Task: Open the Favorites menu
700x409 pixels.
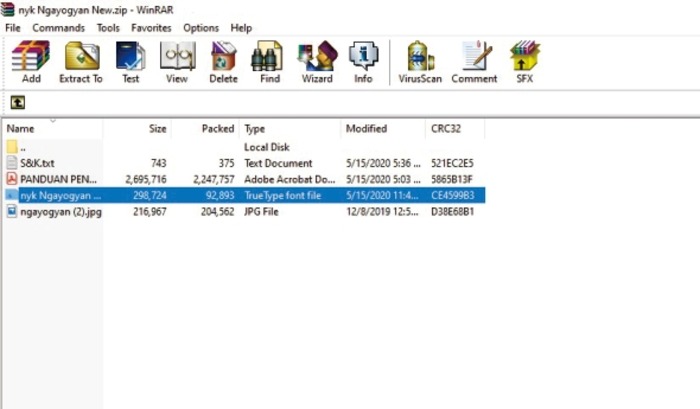Action: 151,28
